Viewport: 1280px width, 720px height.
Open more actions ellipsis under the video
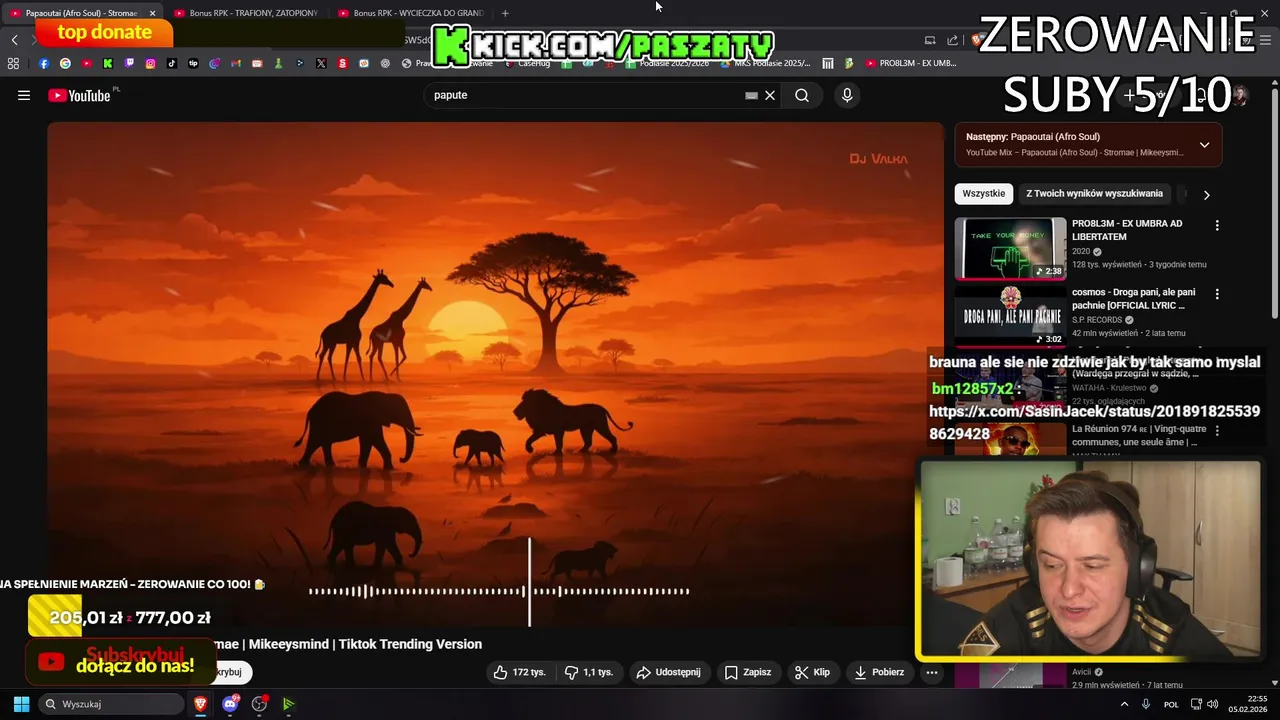click(932, 672)
